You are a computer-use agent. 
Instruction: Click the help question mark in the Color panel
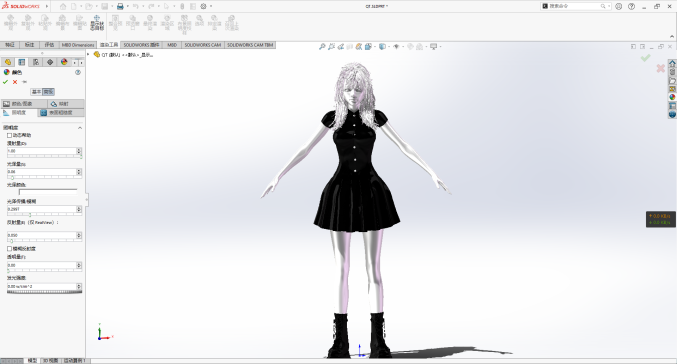pos(78,73)
